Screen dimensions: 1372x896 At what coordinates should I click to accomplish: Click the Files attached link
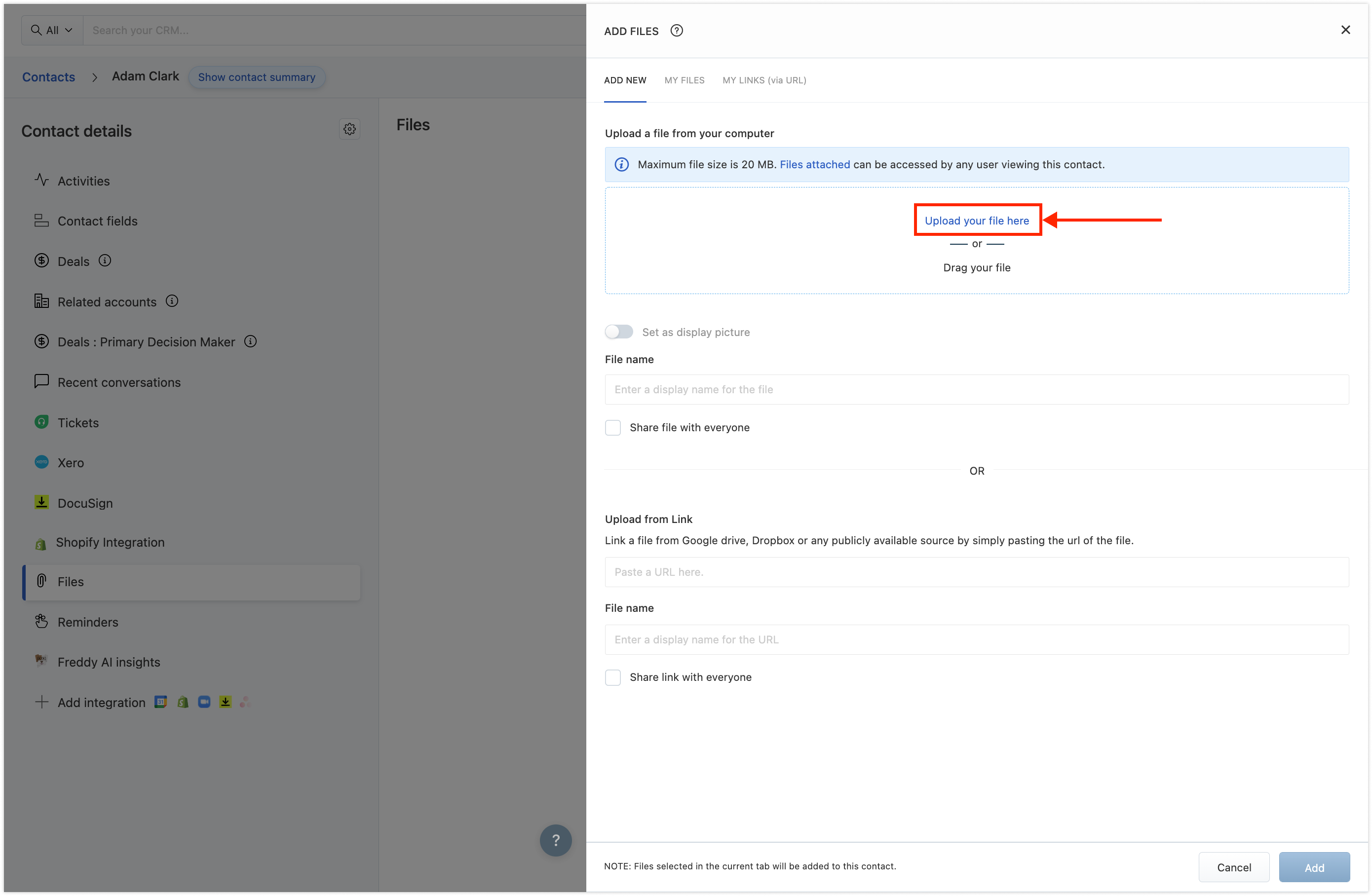click(x=814, y=164)
